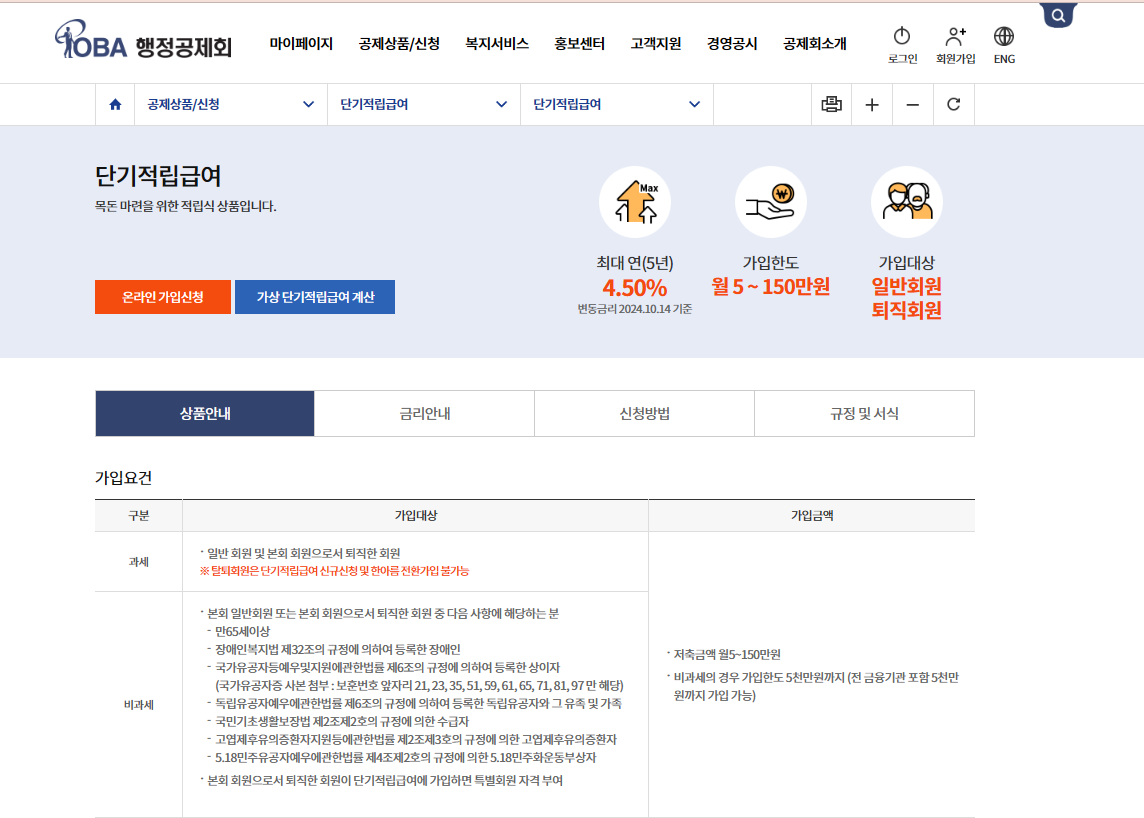Switch to the 신청방법 tab

click(x=644, y=414)
